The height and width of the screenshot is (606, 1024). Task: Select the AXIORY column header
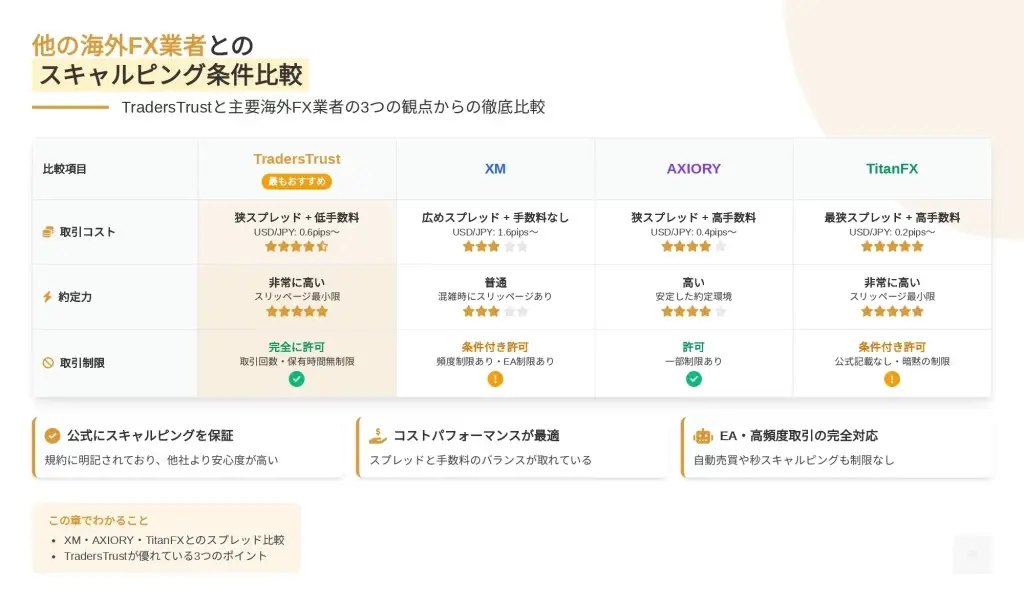(694, 169)
